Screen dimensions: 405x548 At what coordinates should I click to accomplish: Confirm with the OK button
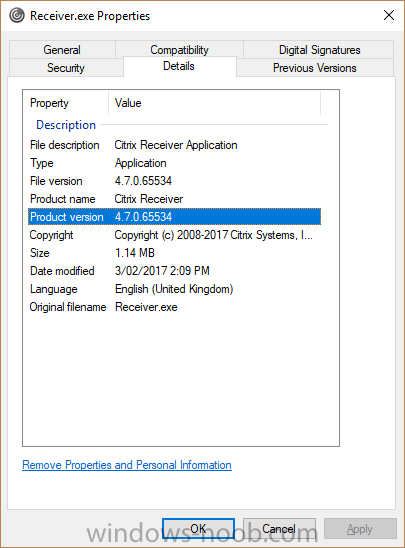coord(198,528)
